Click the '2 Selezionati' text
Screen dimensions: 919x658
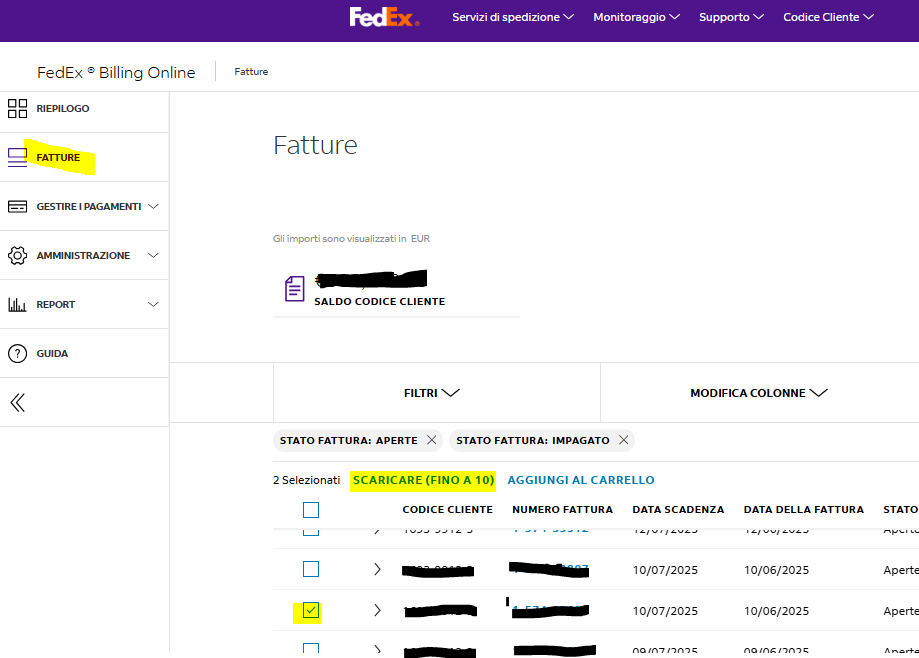point(307,480)
